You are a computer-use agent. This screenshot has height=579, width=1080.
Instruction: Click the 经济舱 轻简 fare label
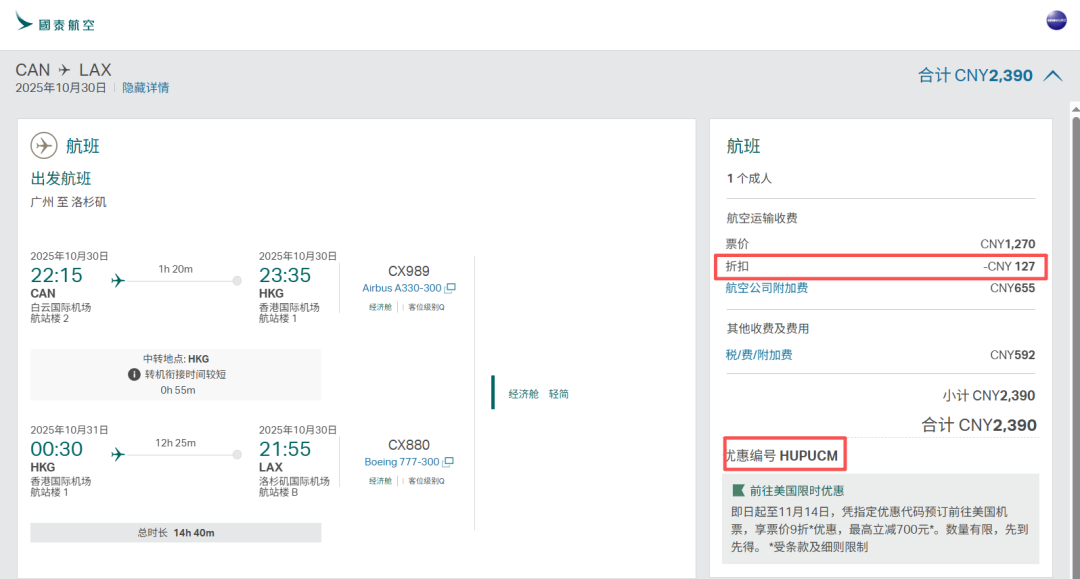click(x=538, y=394)
